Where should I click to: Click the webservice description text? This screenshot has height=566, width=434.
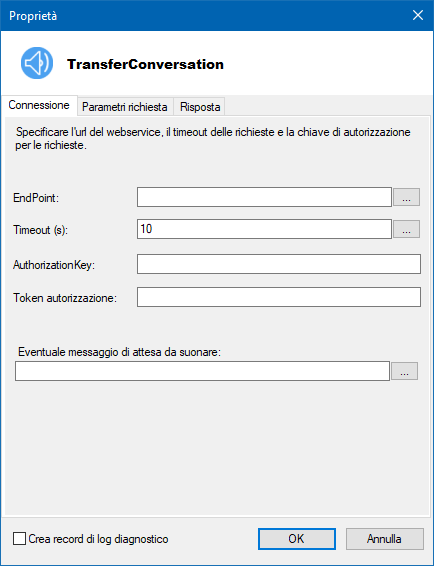tap(213, 139)
